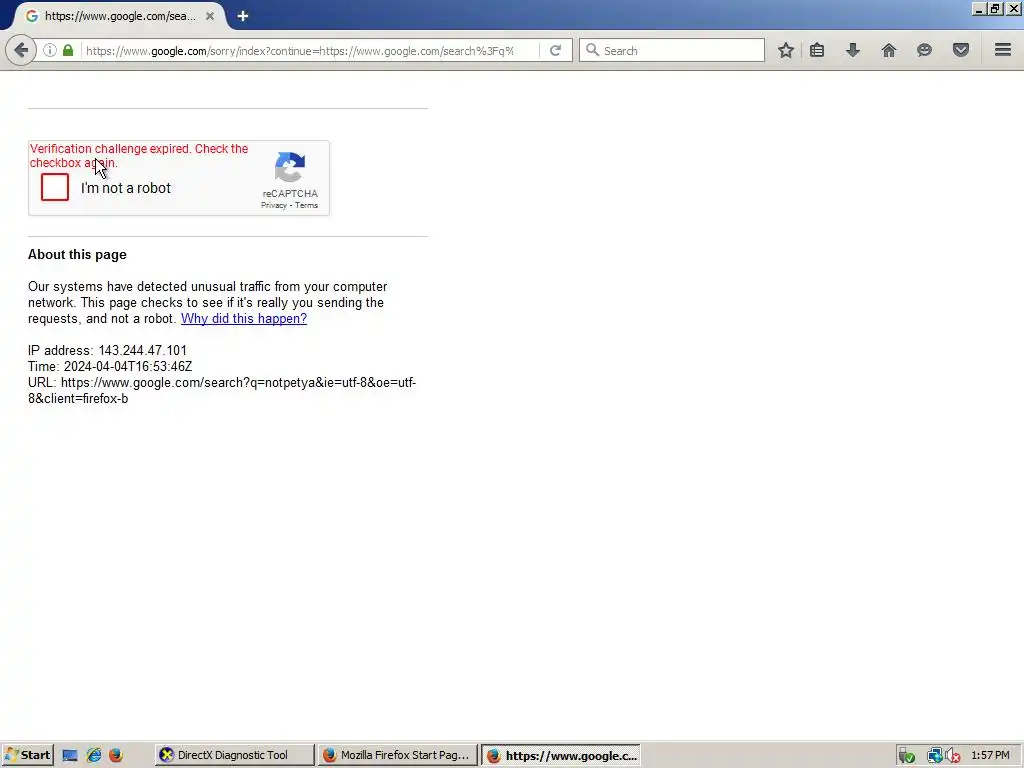Follow the "Why did this happen?" link
Viewport: 1024px width, 768px height.
point(244,319)
